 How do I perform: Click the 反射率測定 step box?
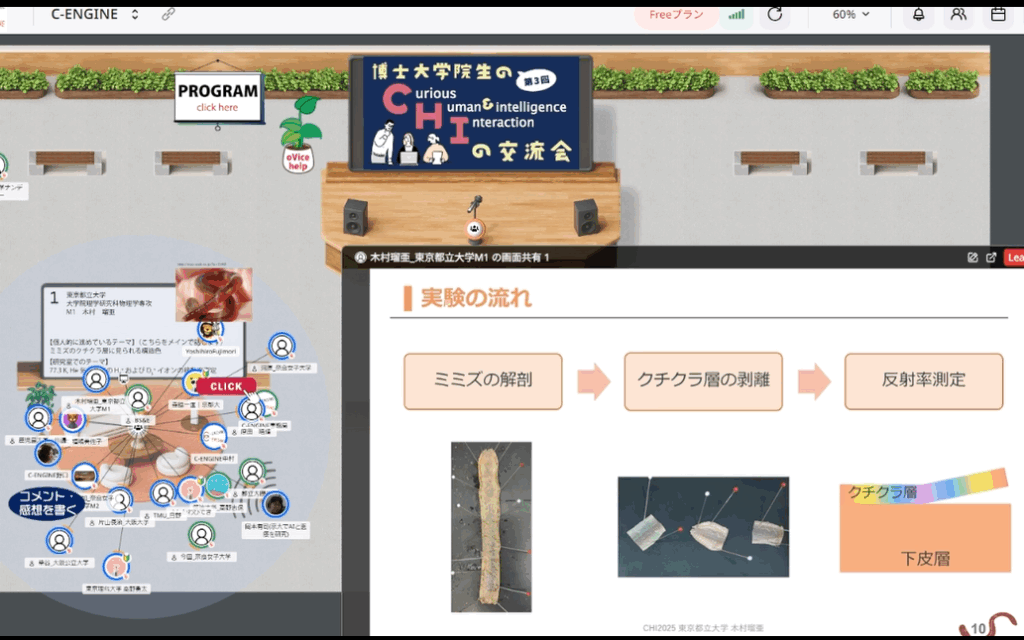click(923, 381)
